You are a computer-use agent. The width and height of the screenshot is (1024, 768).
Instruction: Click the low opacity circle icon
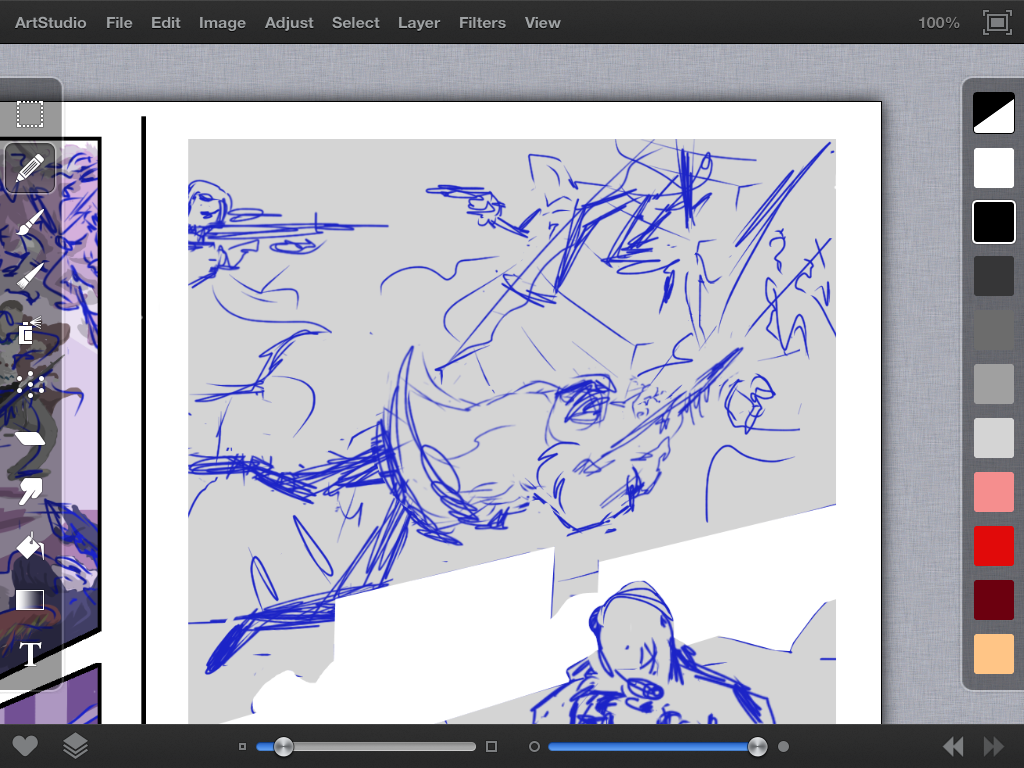pyautogui.click(x=534, y=746)
